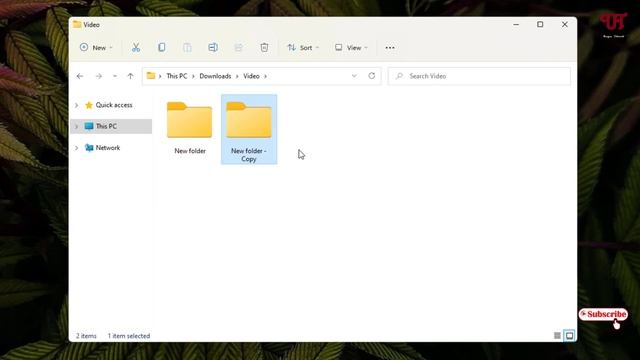The image size is (640, 360).
Task: Click the Video folder icon in title bar
Action: click(x=77, y=24)
